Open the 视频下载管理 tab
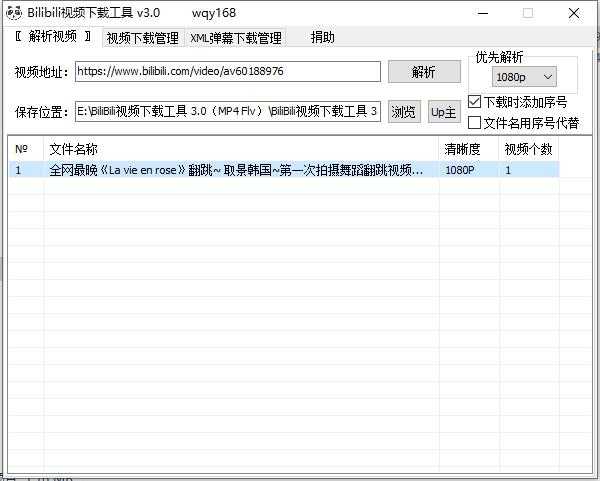 pos(143,38)
